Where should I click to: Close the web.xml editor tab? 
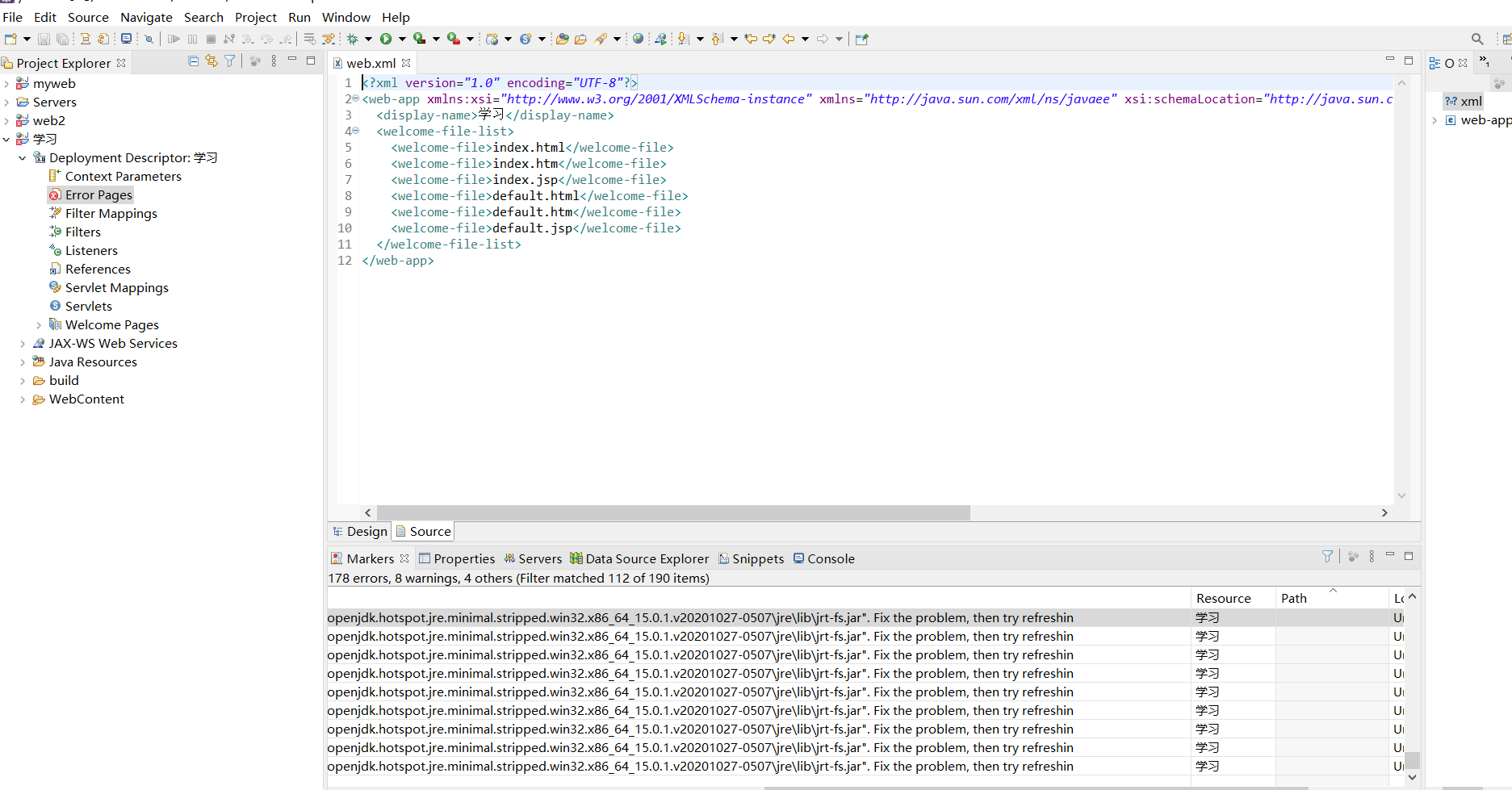pyautogui.click(x=406, y=63)
